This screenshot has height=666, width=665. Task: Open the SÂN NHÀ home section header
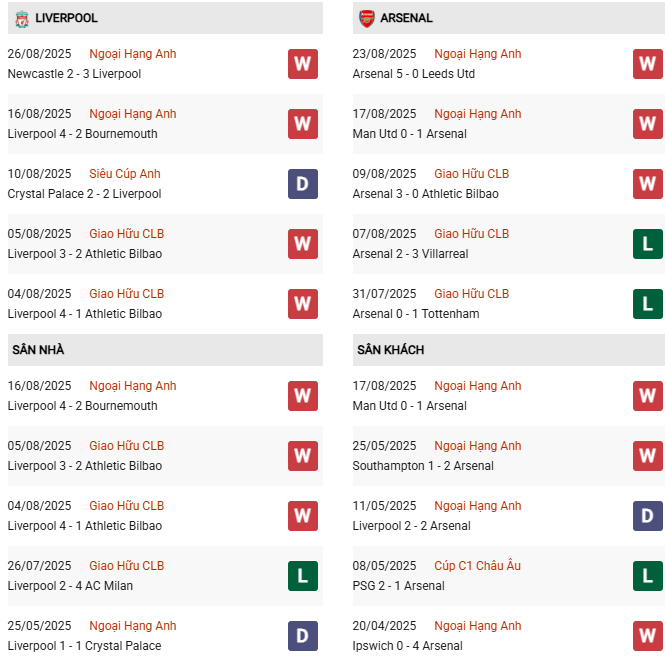39,350
